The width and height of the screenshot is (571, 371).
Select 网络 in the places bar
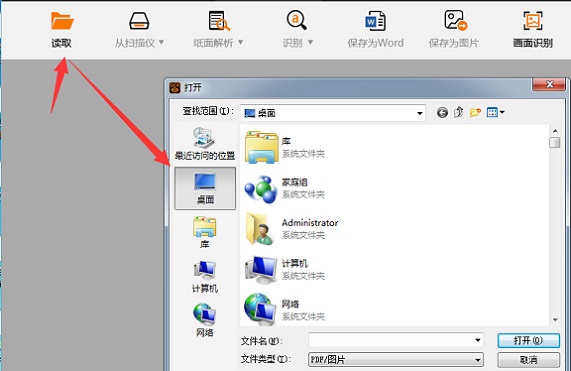pyautogui.click(x=205, y=320)
